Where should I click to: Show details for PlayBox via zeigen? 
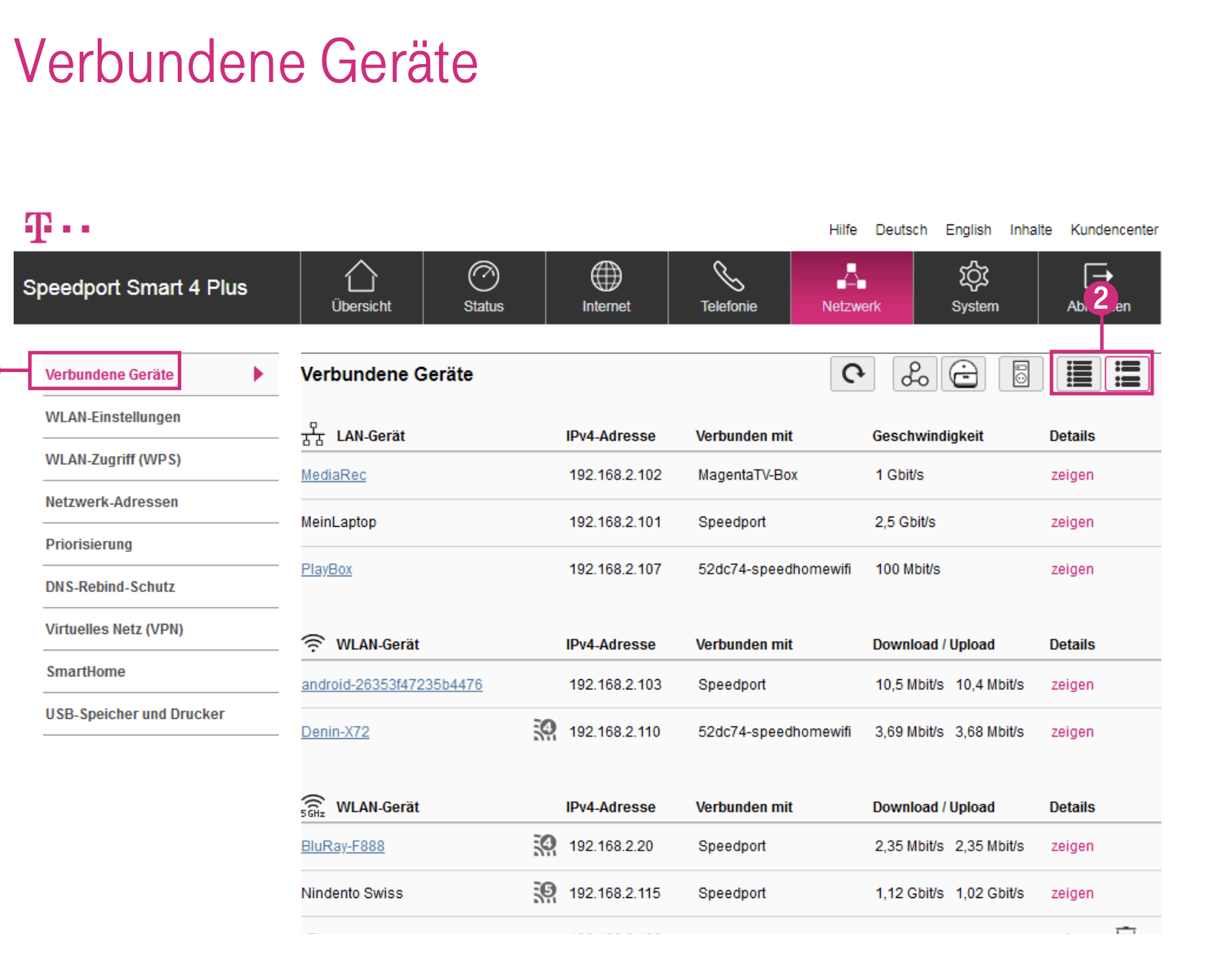click(x=1071, y=569)
